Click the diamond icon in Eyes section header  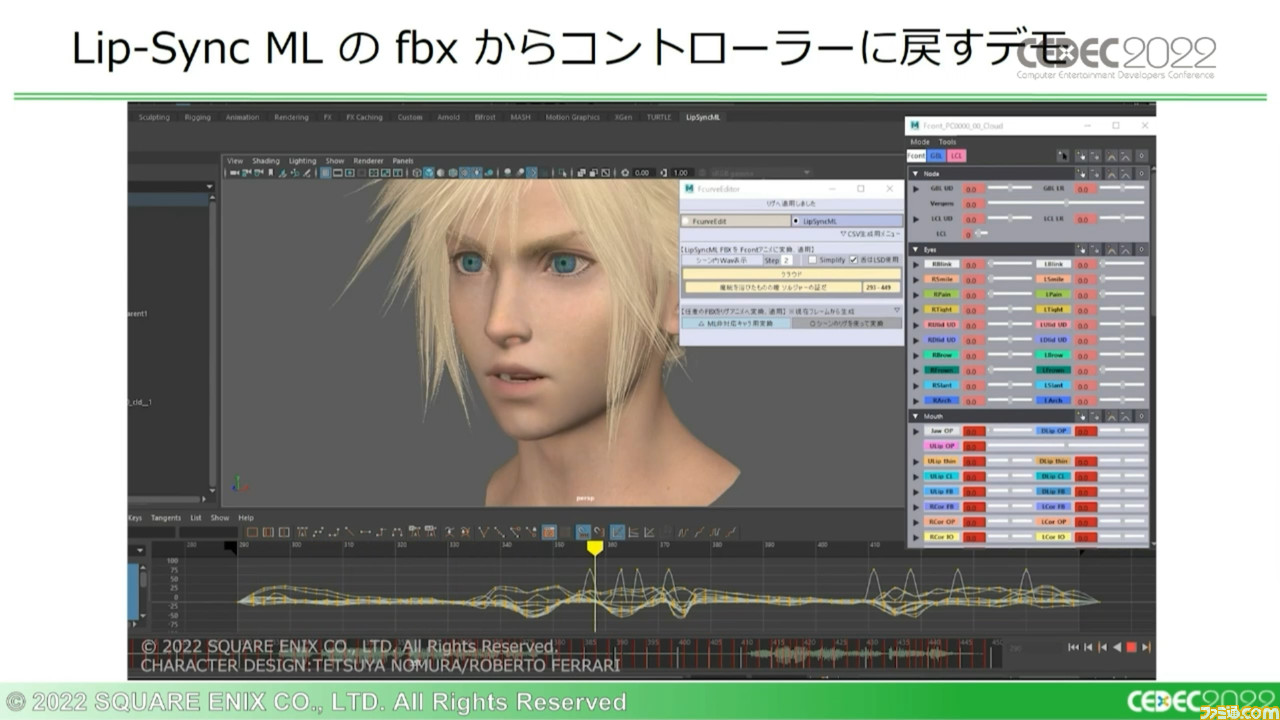1141,250
